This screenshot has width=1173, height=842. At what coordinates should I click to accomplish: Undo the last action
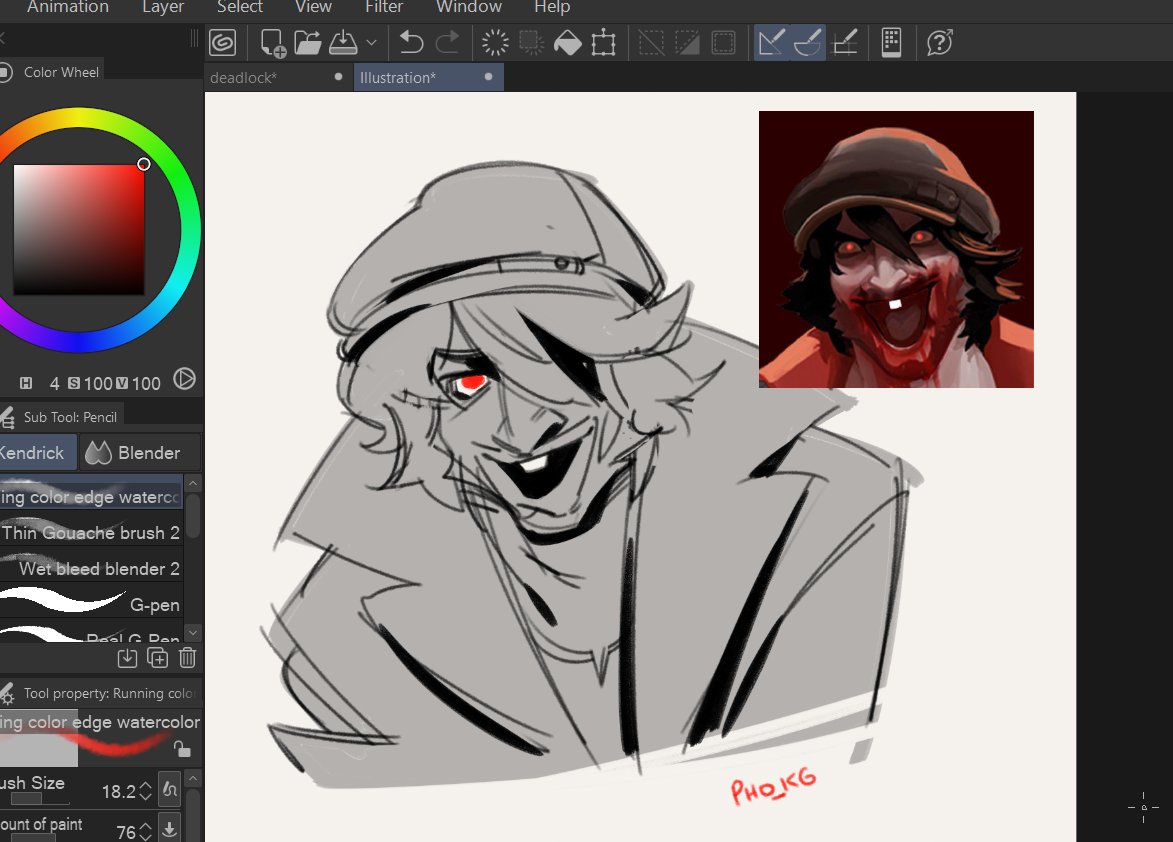pos(411,43)
